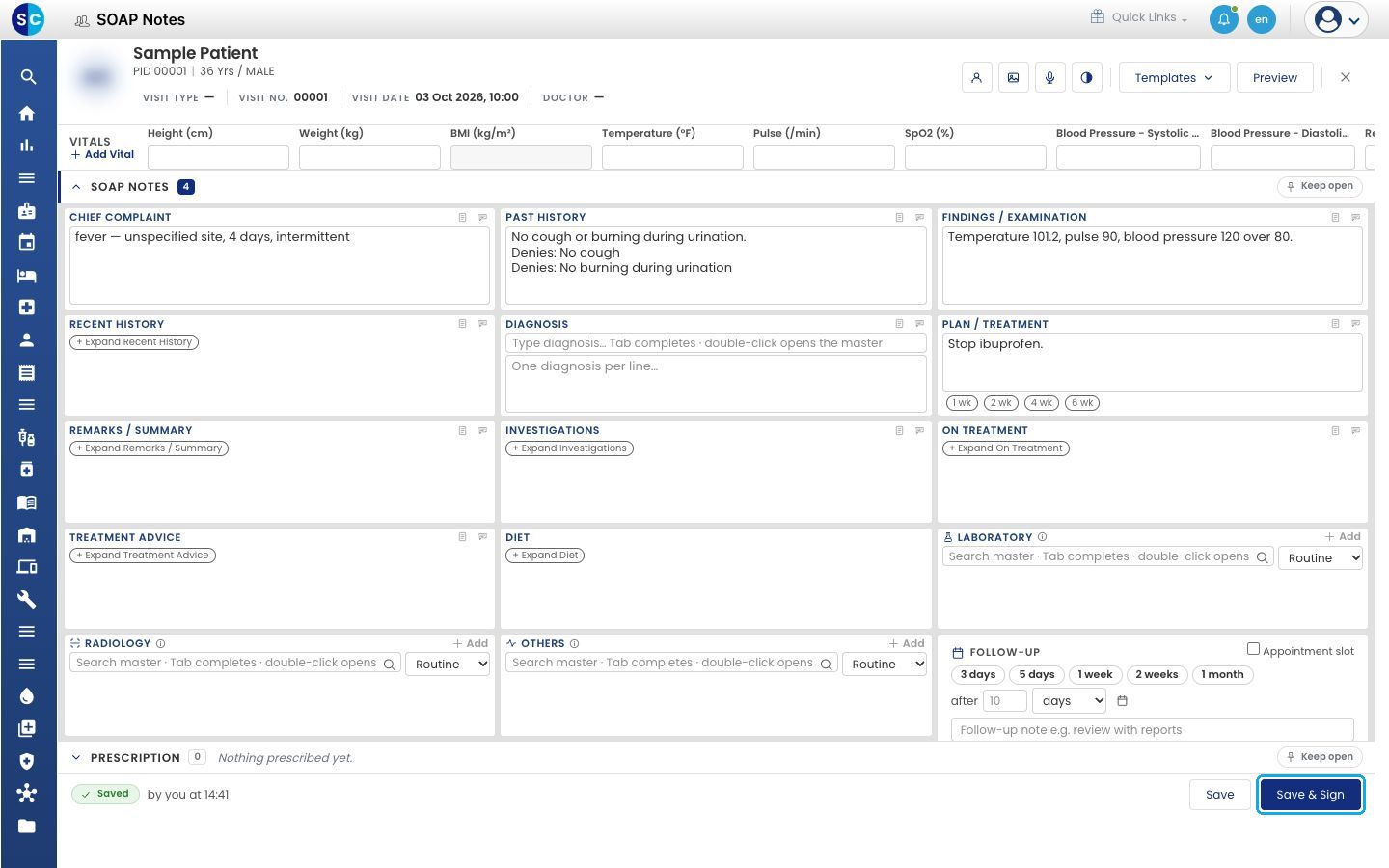Viewport: 1389px width, 868px height.
Task: Open the follow-up days unit dropdown
Action: pyautogui.click(x=1069, y=701)
